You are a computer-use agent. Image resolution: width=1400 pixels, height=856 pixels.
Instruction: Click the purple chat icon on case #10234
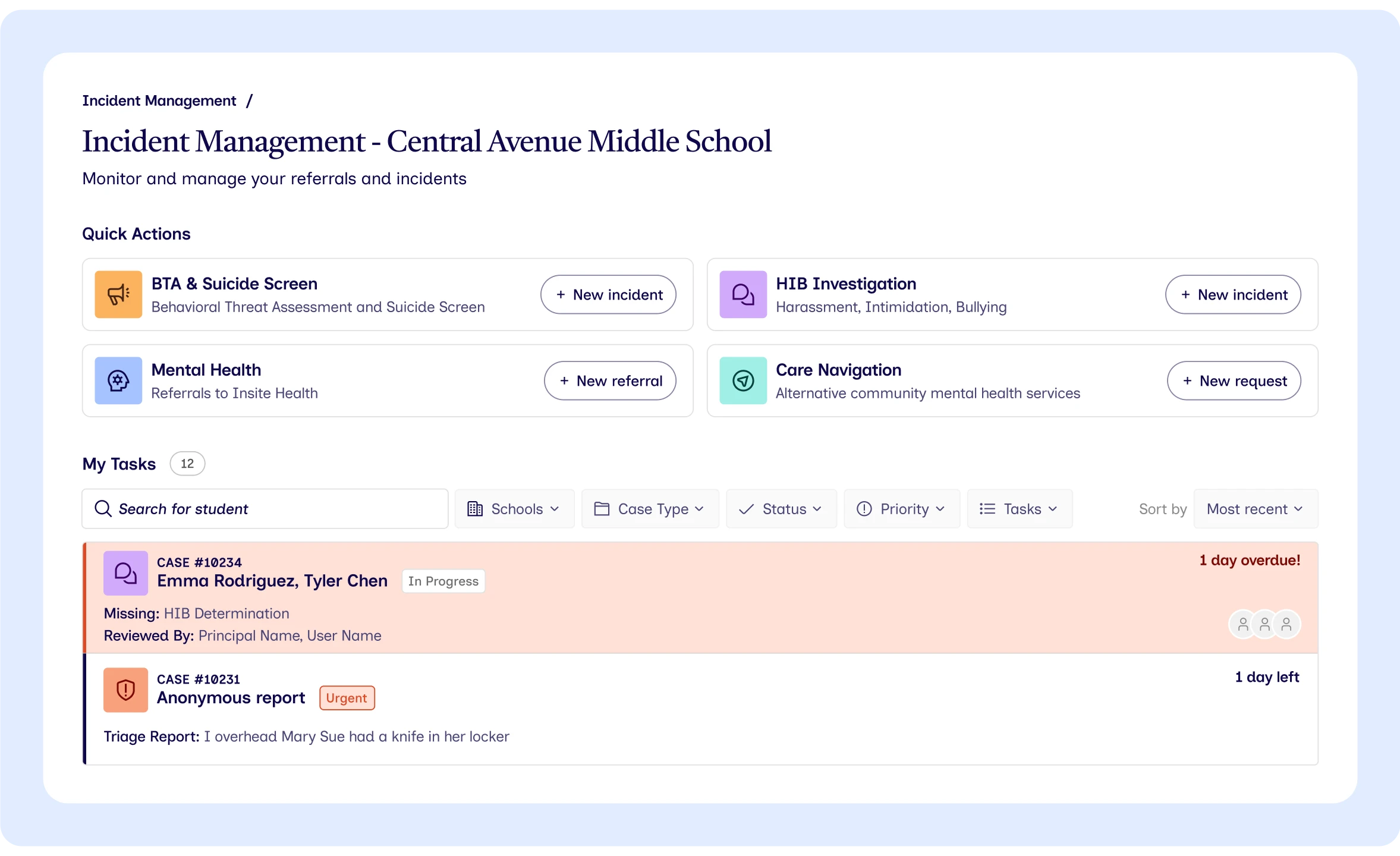click(x=125, y=573)
